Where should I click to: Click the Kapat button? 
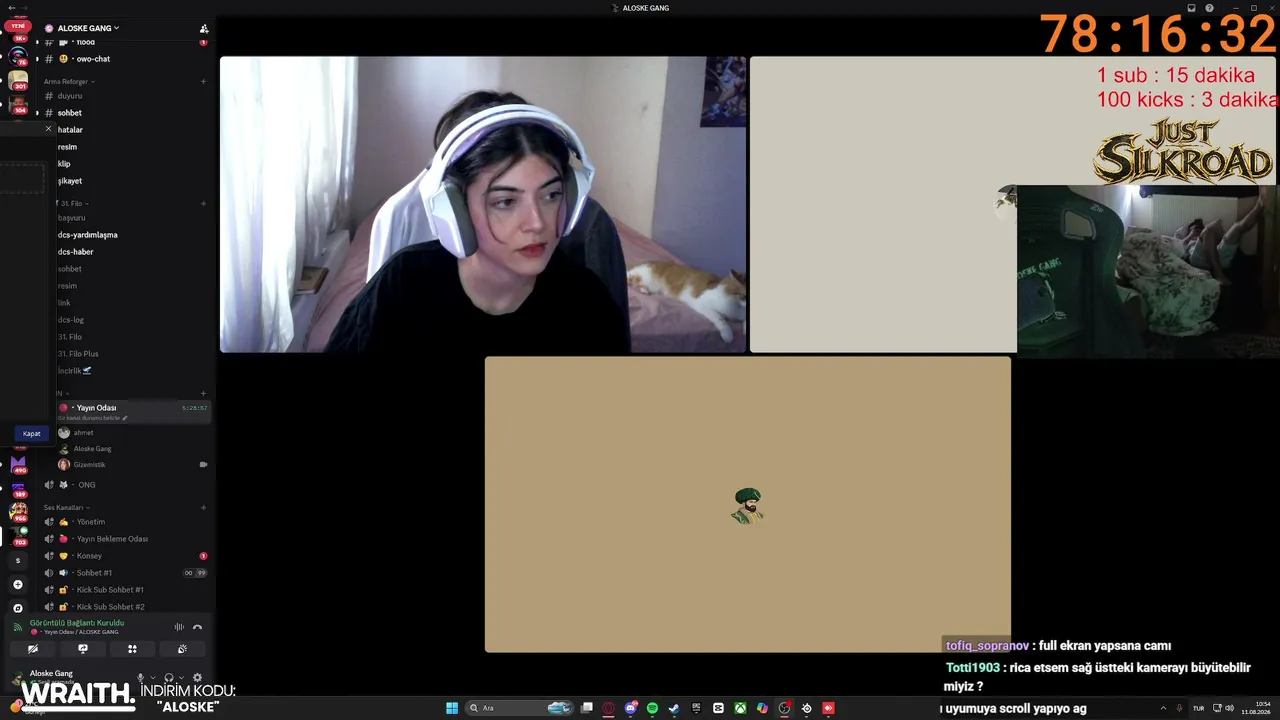[32, 434]
